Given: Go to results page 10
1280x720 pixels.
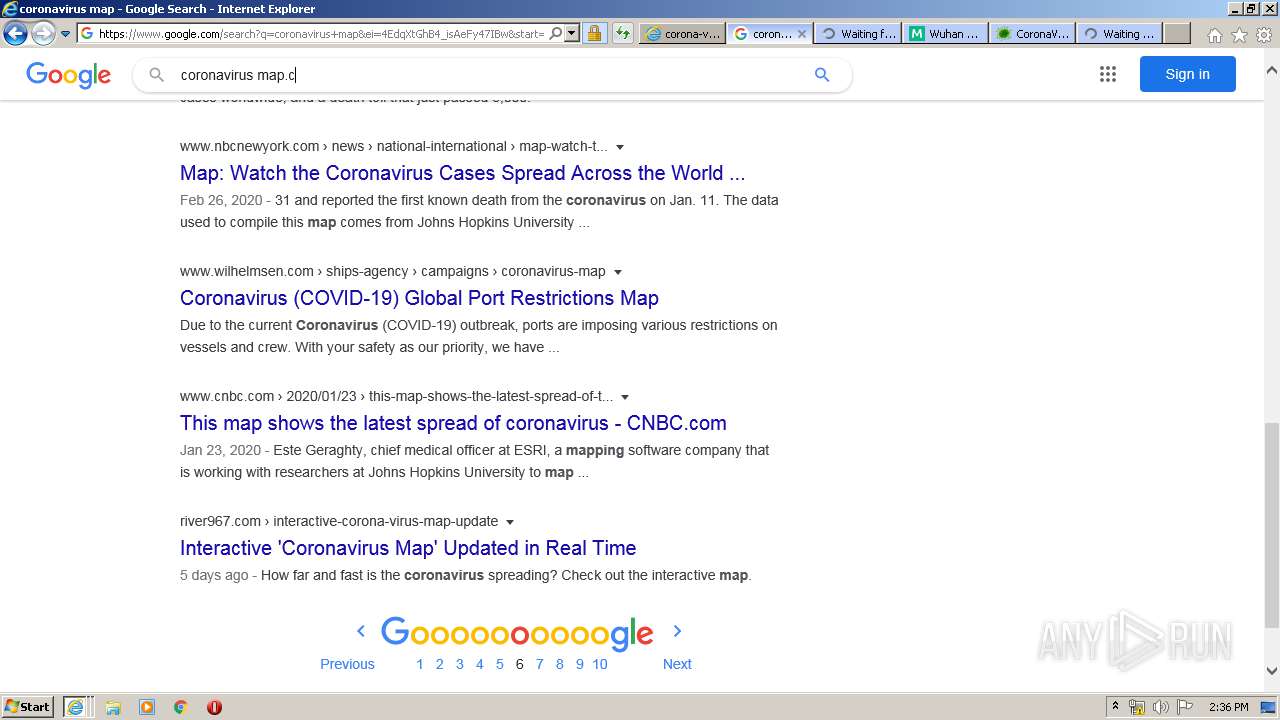Looking at the screenshot, I should [x=600, y=664].
